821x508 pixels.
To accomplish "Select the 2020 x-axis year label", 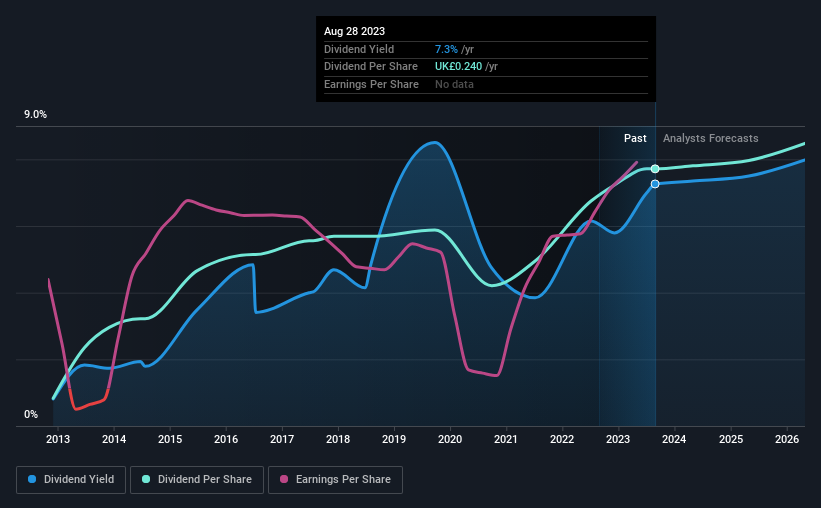I will tap(450, 439).
